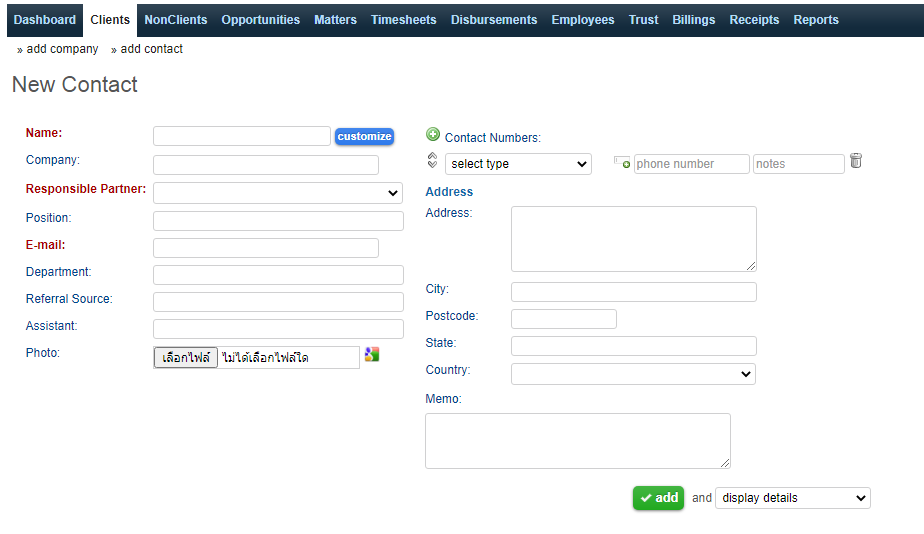The width and height of the screenshot is (924, 534).
Task: Follow the add contact link
Action: (x=151, y=49)
